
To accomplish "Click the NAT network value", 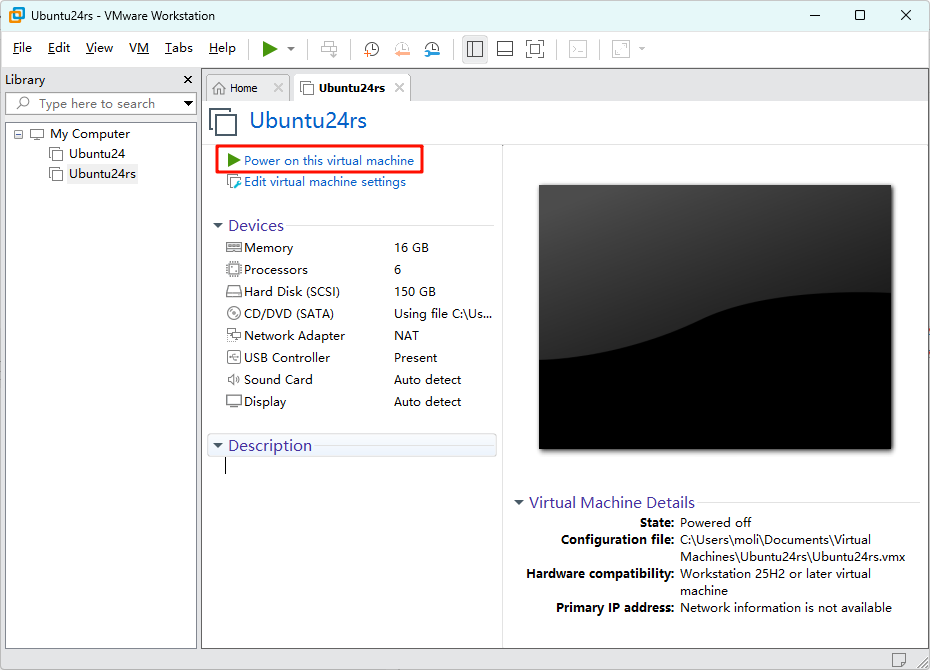I will [x=406, y=336].
